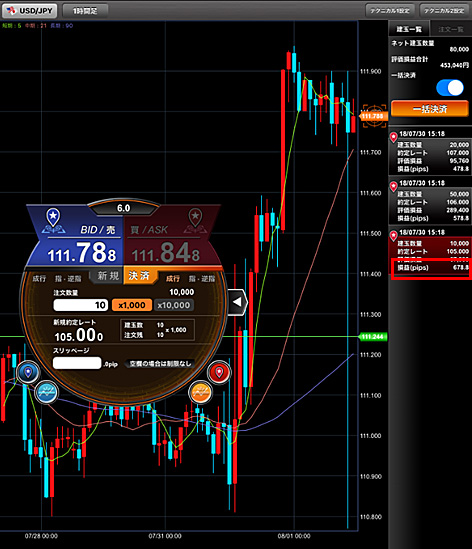Viewport: 472px width, 549px height.
Task: Toggle the 一括決済 switch
Action: tap(450, 88)
